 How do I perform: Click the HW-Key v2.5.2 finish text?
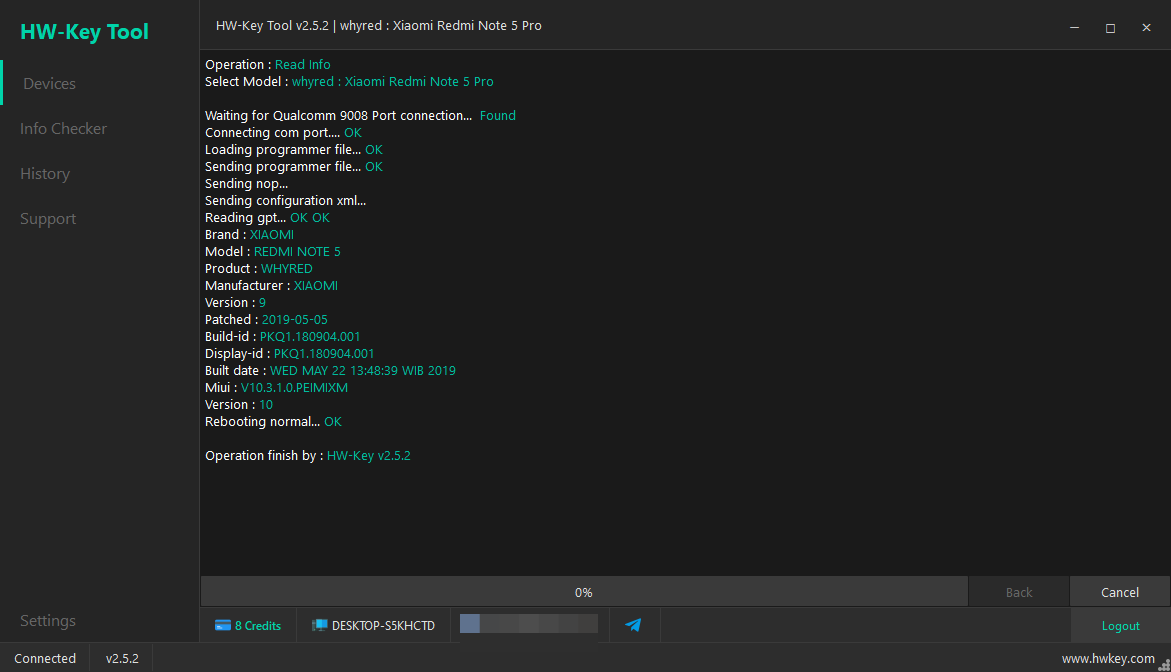coord(369,455)
